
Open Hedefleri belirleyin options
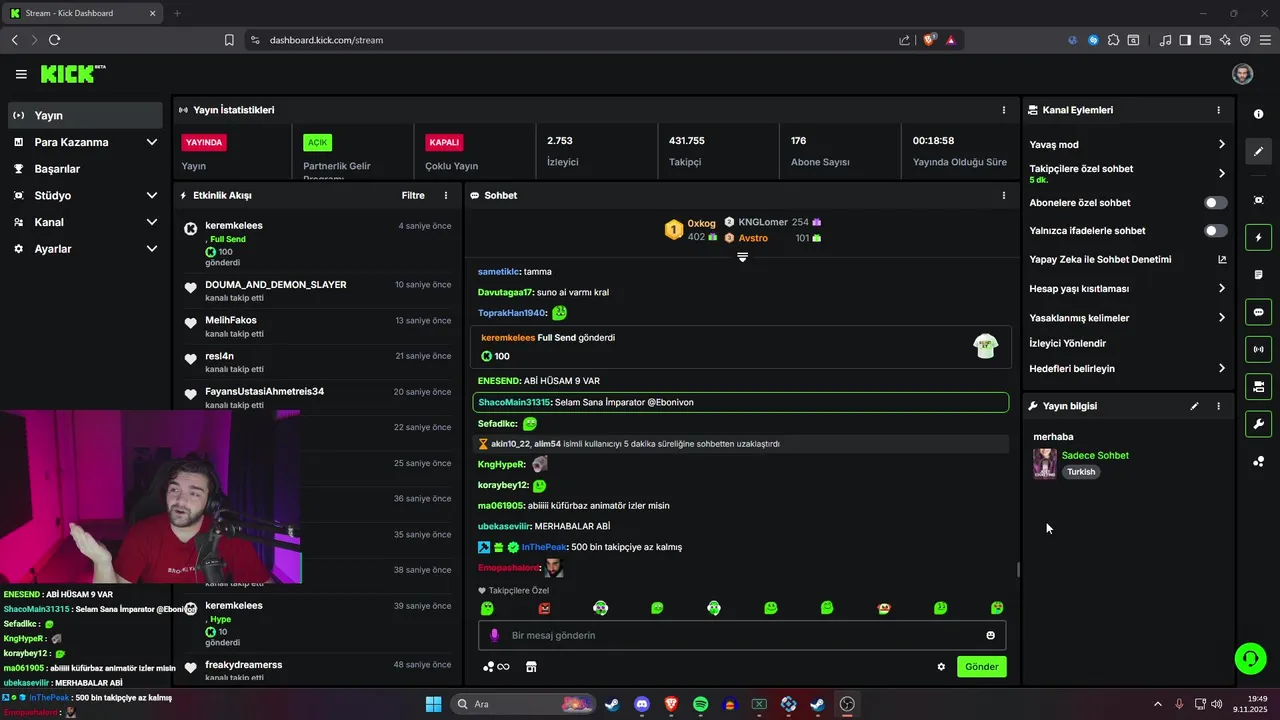[1127, 369]
